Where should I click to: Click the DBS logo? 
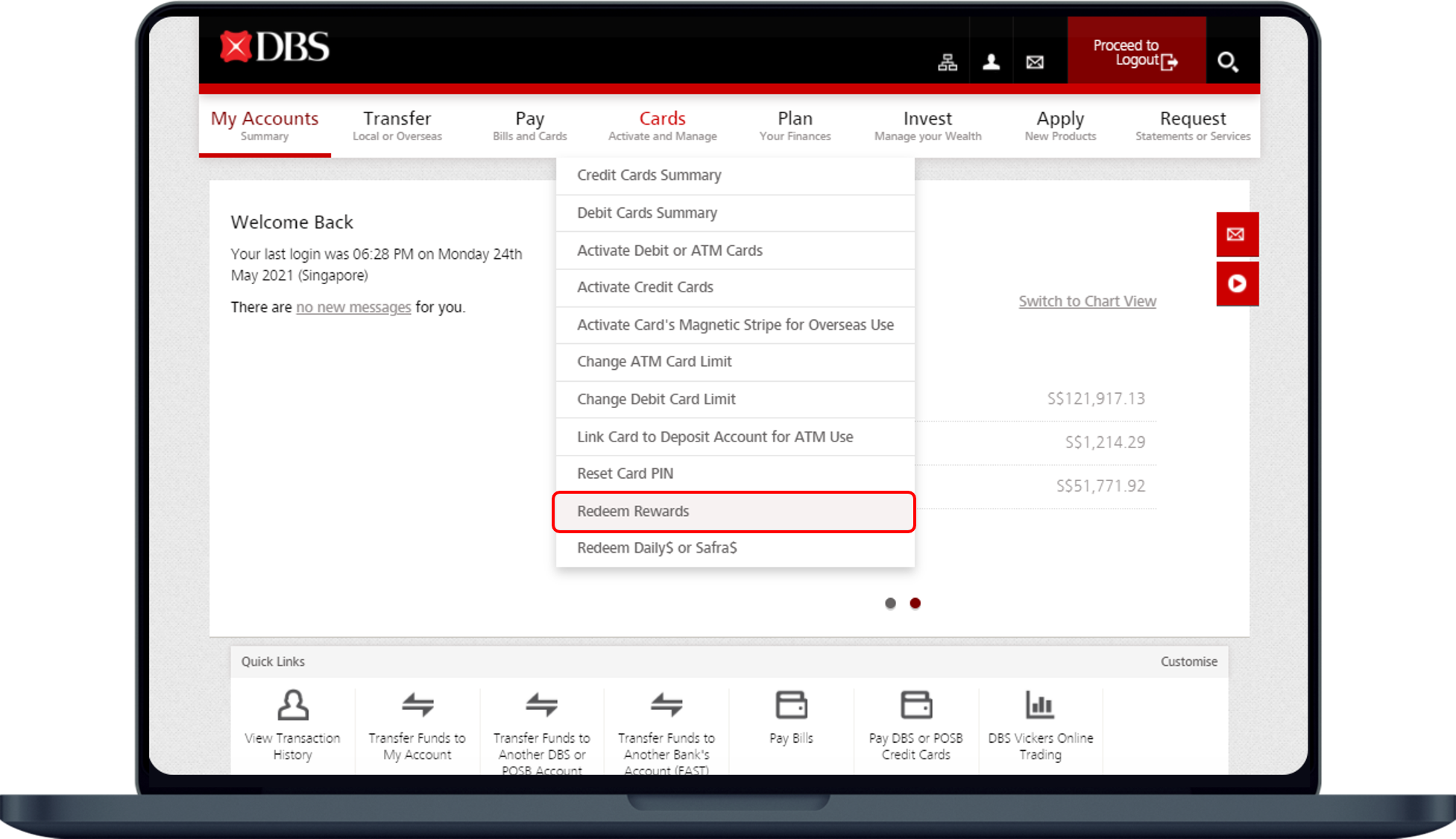(274, 47)
